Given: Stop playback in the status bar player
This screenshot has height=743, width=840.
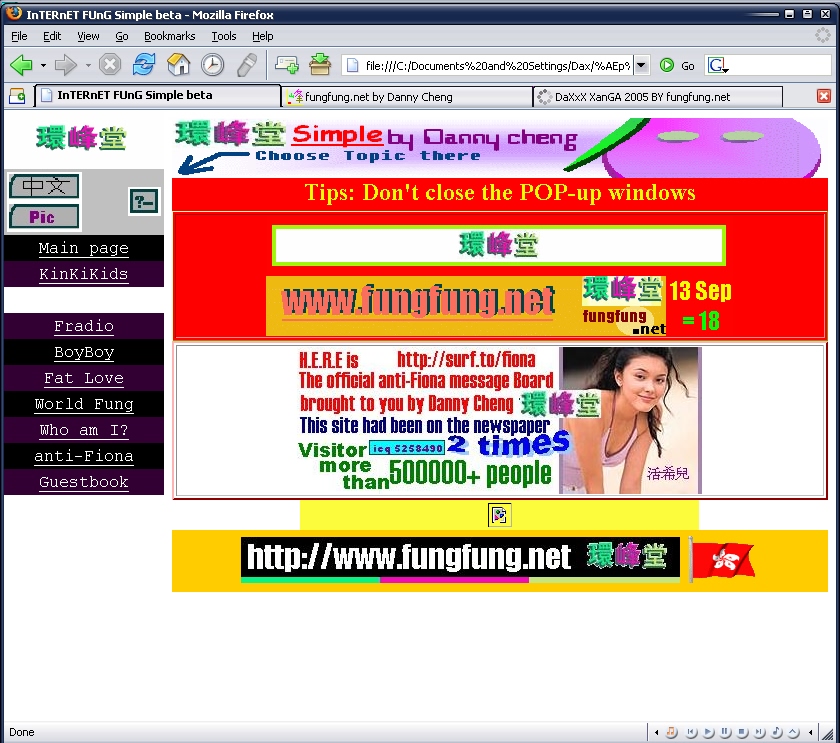Looking at the screenshot, I should click(742, 733).
